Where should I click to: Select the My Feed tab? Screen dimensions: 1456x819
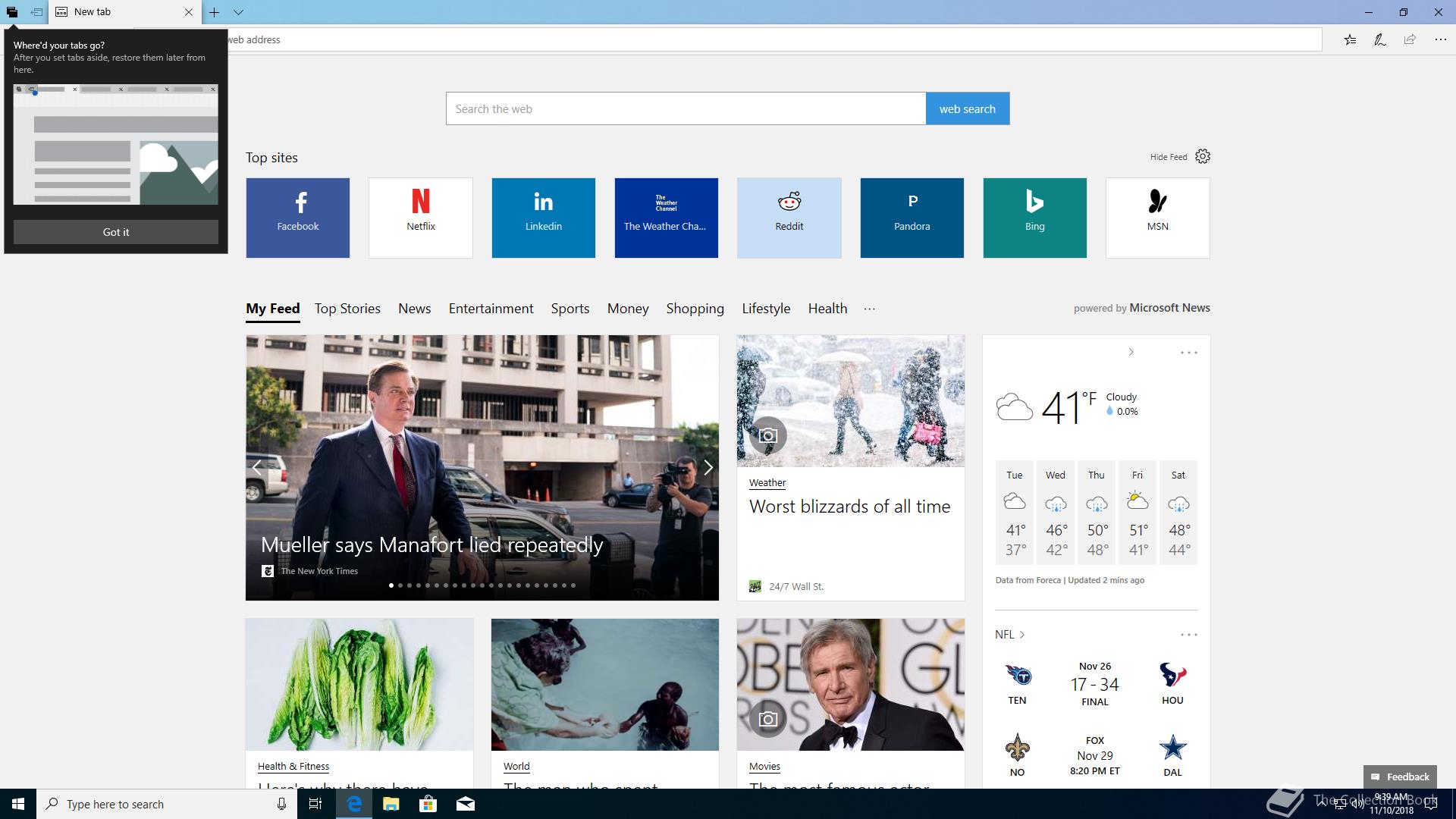pos(273,309)
